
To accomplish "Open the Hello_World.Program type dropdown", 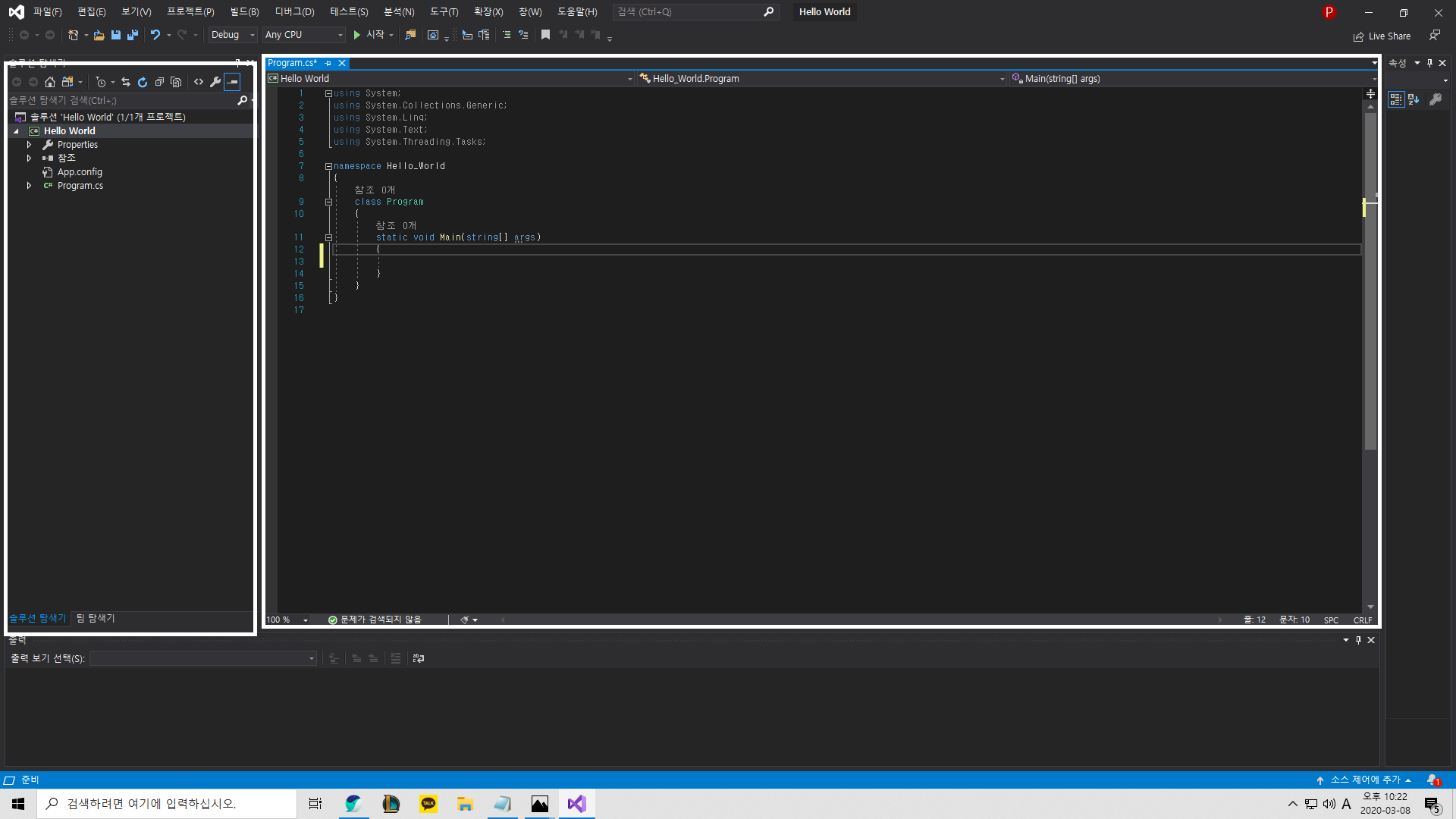I will [822, 79].
